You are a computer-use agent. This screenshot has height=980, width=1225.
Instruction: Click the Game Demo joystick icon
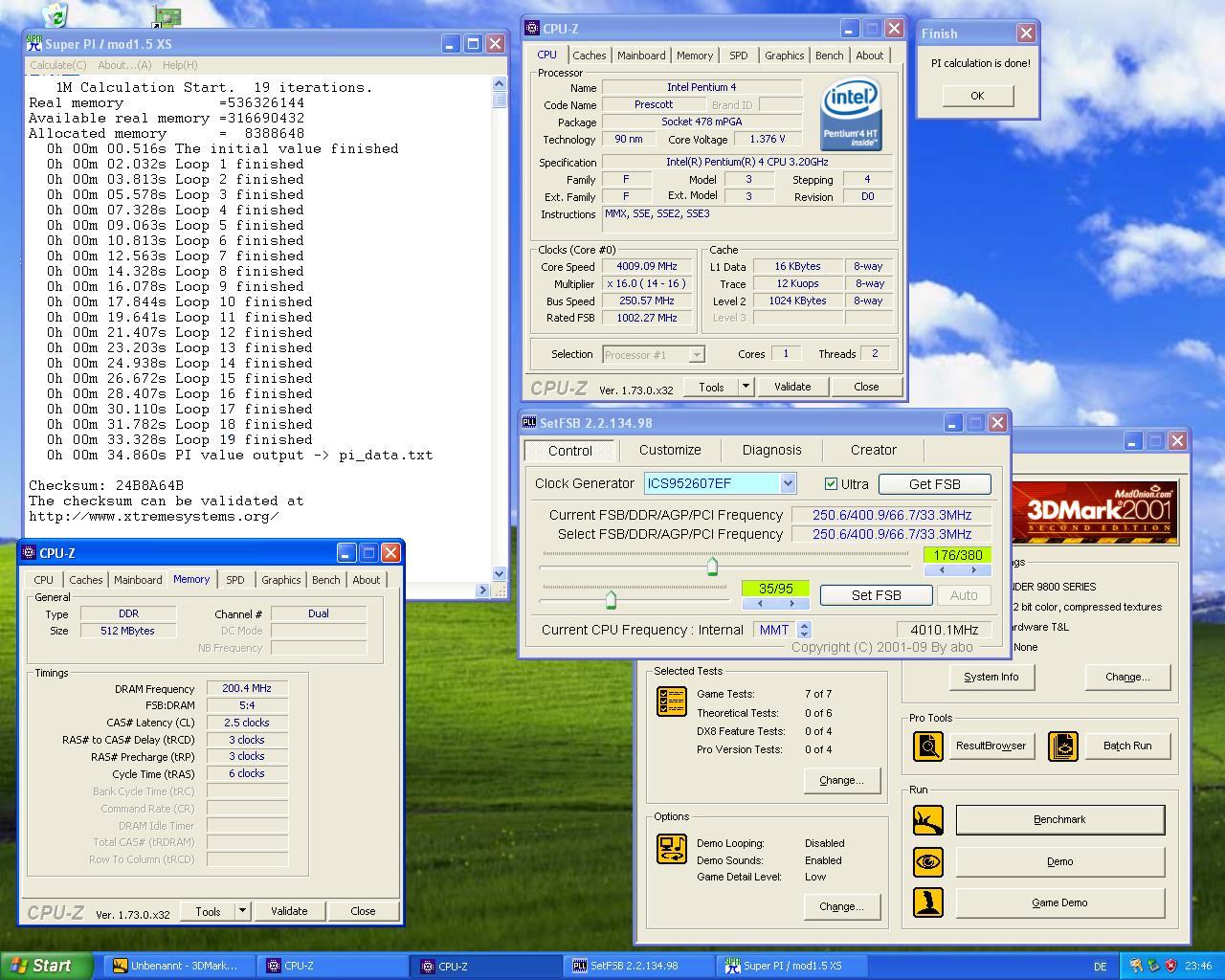click(927, 902)
